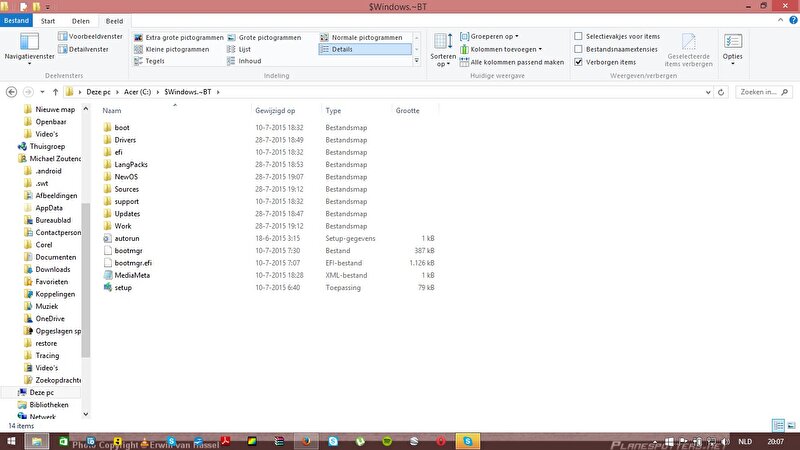Viewport: 800px width, 450px height.
Task: Click Alle kolommen passend maken
Action: point(511,62)
